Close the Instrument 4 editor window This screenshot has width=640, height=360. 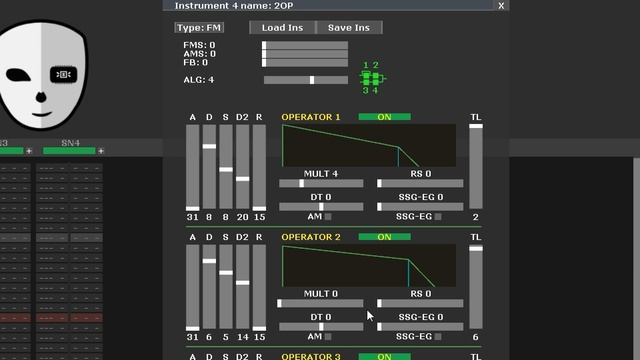click(x=501, y=5)
